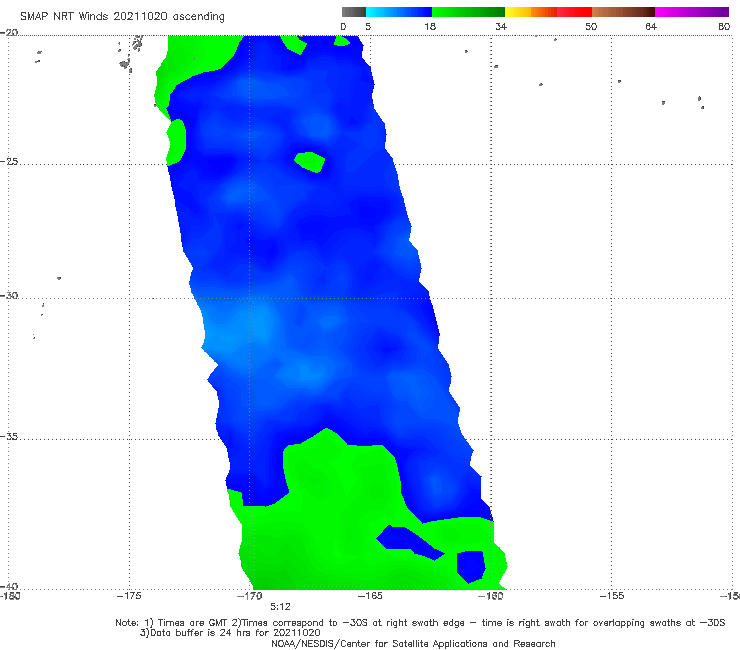Image resolution: width=740 pixels, height=650 pixels.
Task: Click the color bar label '50'
Action: [x=591, y=26]
